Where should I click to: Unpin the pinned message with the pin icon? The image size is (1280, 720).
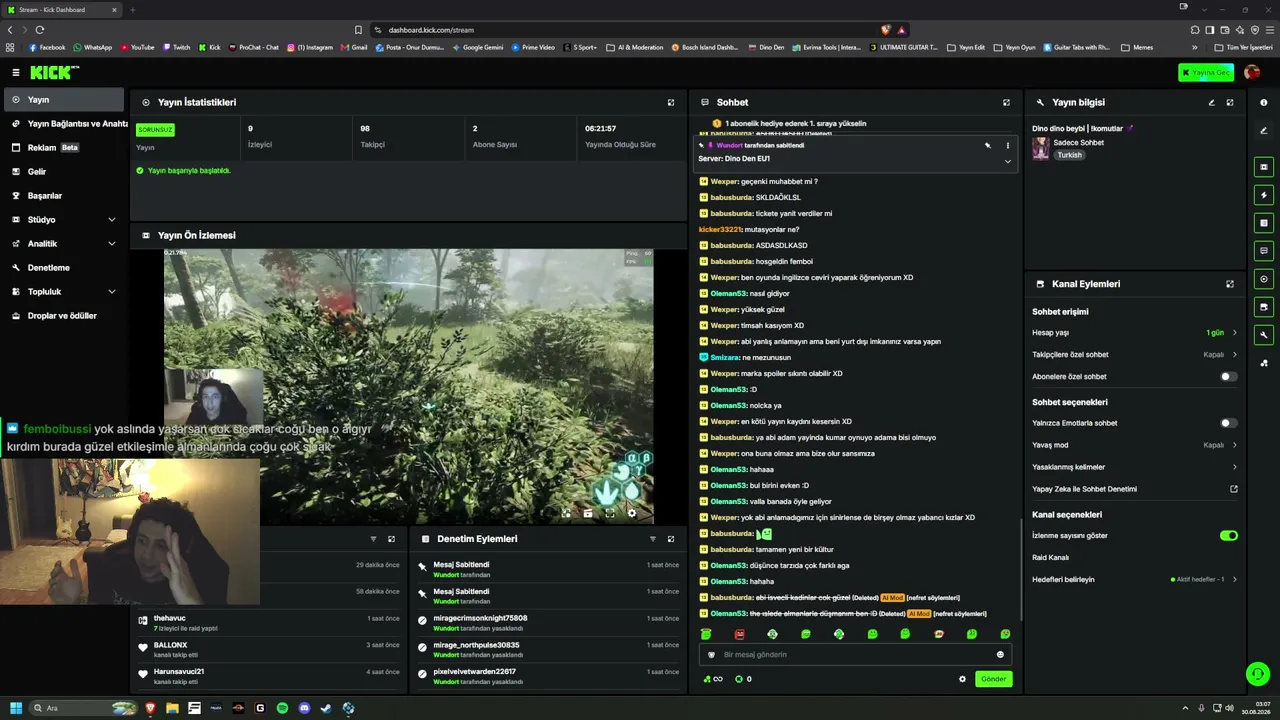tap(987, 145)
